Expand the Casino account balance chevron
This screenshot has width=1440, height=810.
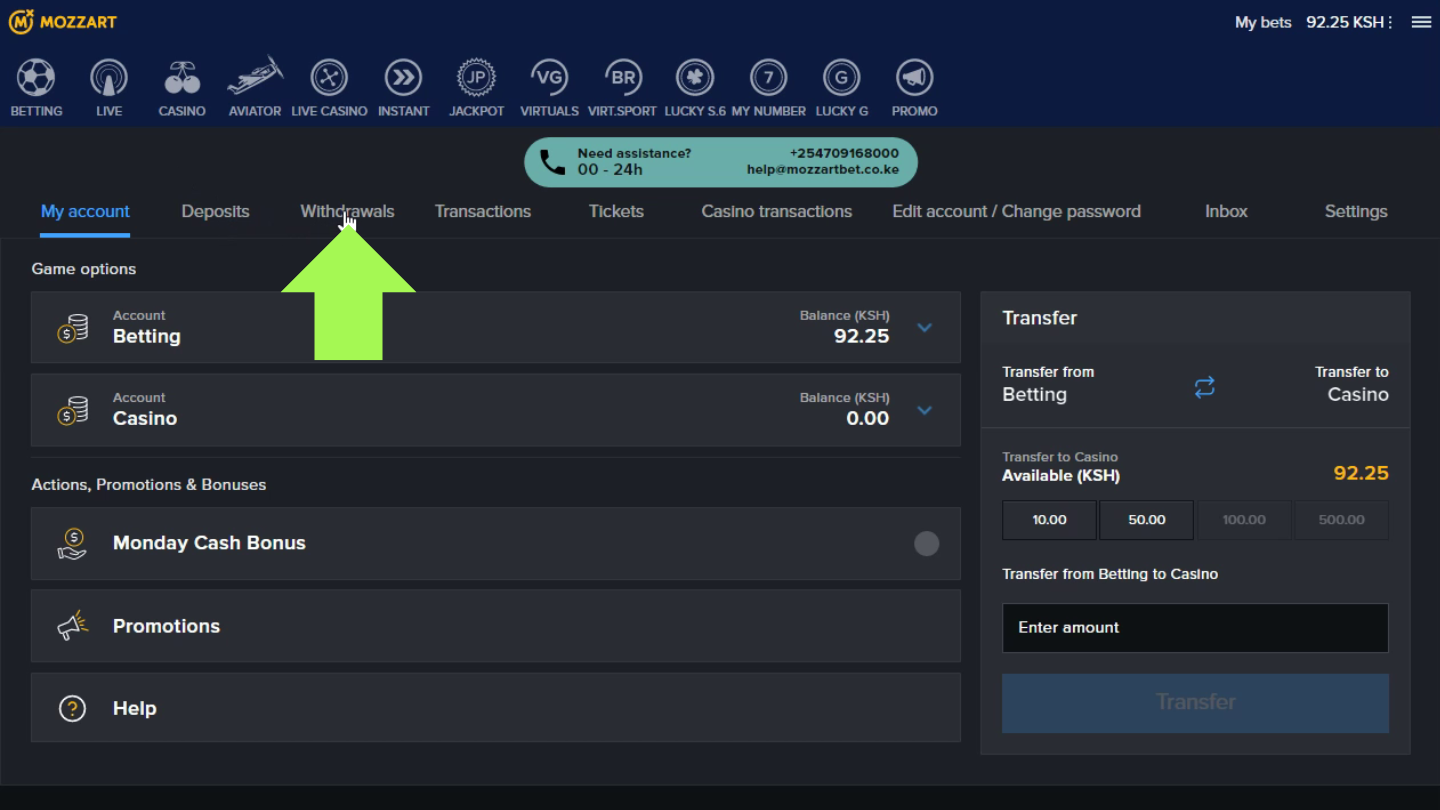pyautogui.click(x=925, y=410)
